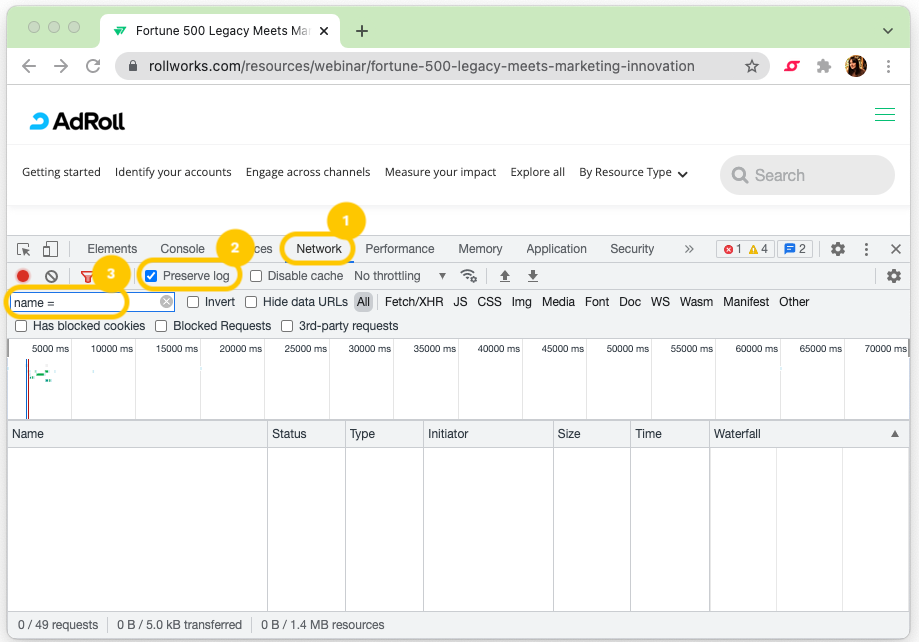Image resolution: width=919 pixels, height=642 pixels.
Task: Switch to the Performance tab
Action: pos(399,249)
